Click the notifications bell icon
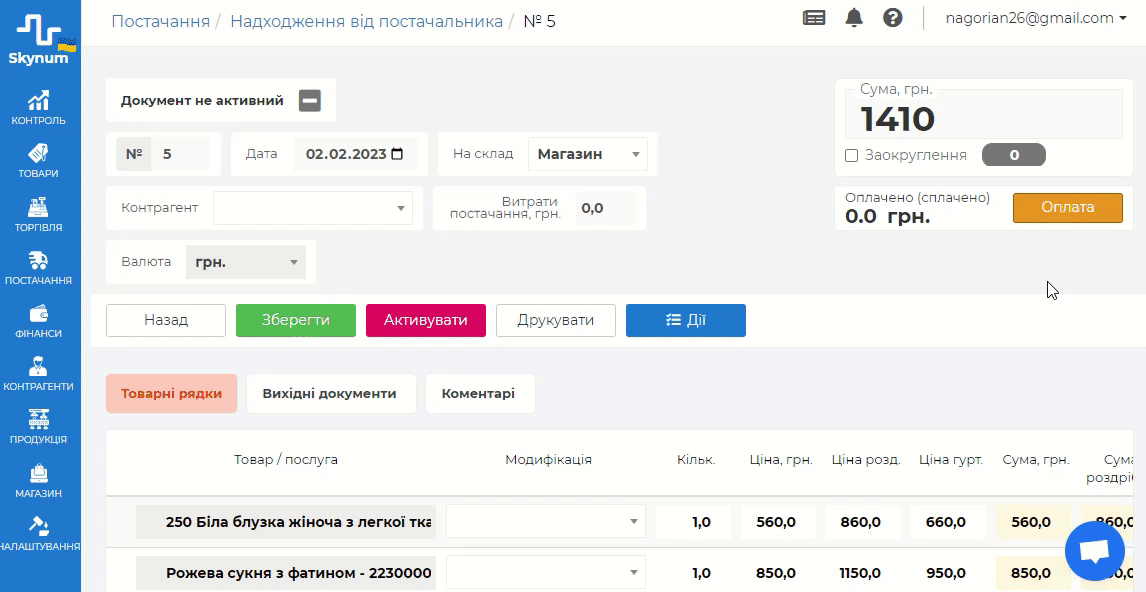The height and width of the screenshot is (592, 1146). (854, 18)
